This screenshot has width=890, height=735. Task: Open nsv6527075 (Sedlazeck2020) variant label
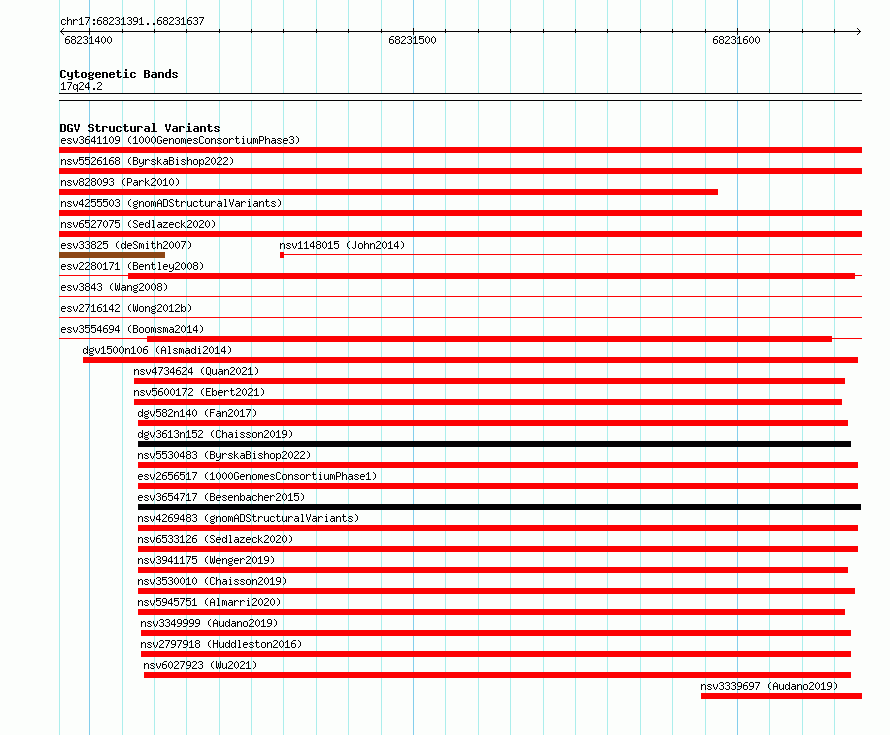[x=138, y=224]
